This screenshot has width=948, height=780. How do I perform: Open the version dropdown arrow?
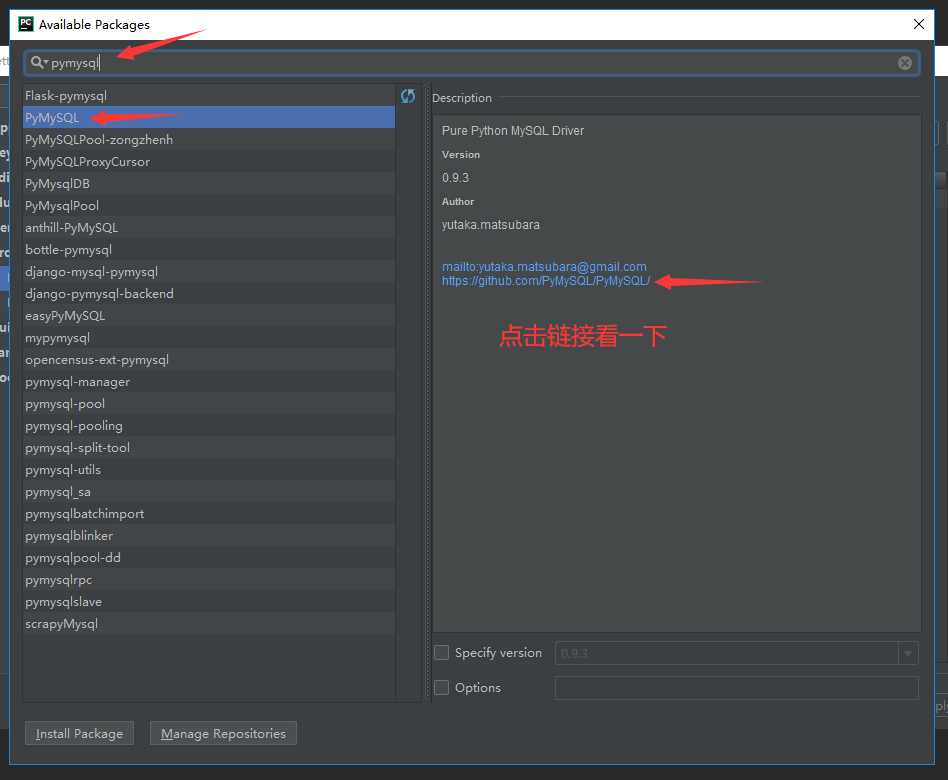[x=907, y=653]
